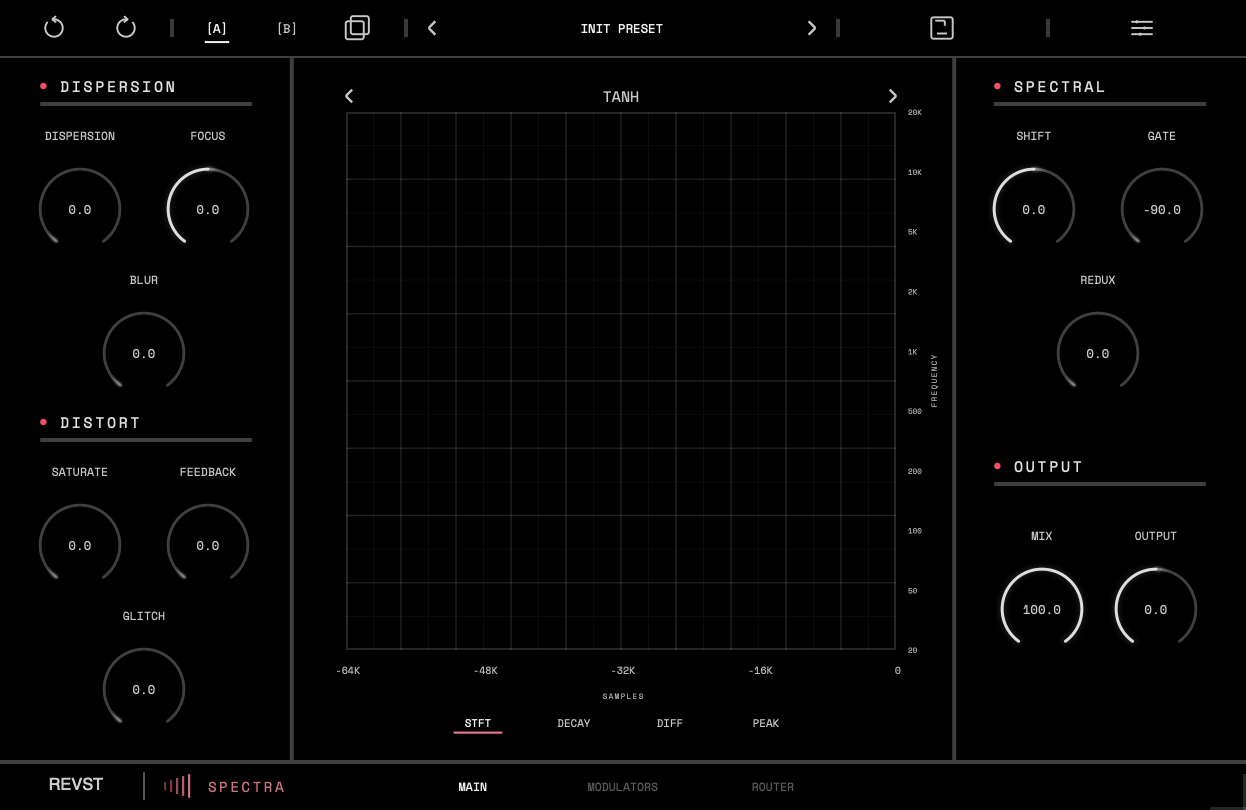Image resolution: width=1246 pixels, height=810 pixels.
Task: Open the ROUTER page tab
Action: pyautogui.click(x=773, y=787)
